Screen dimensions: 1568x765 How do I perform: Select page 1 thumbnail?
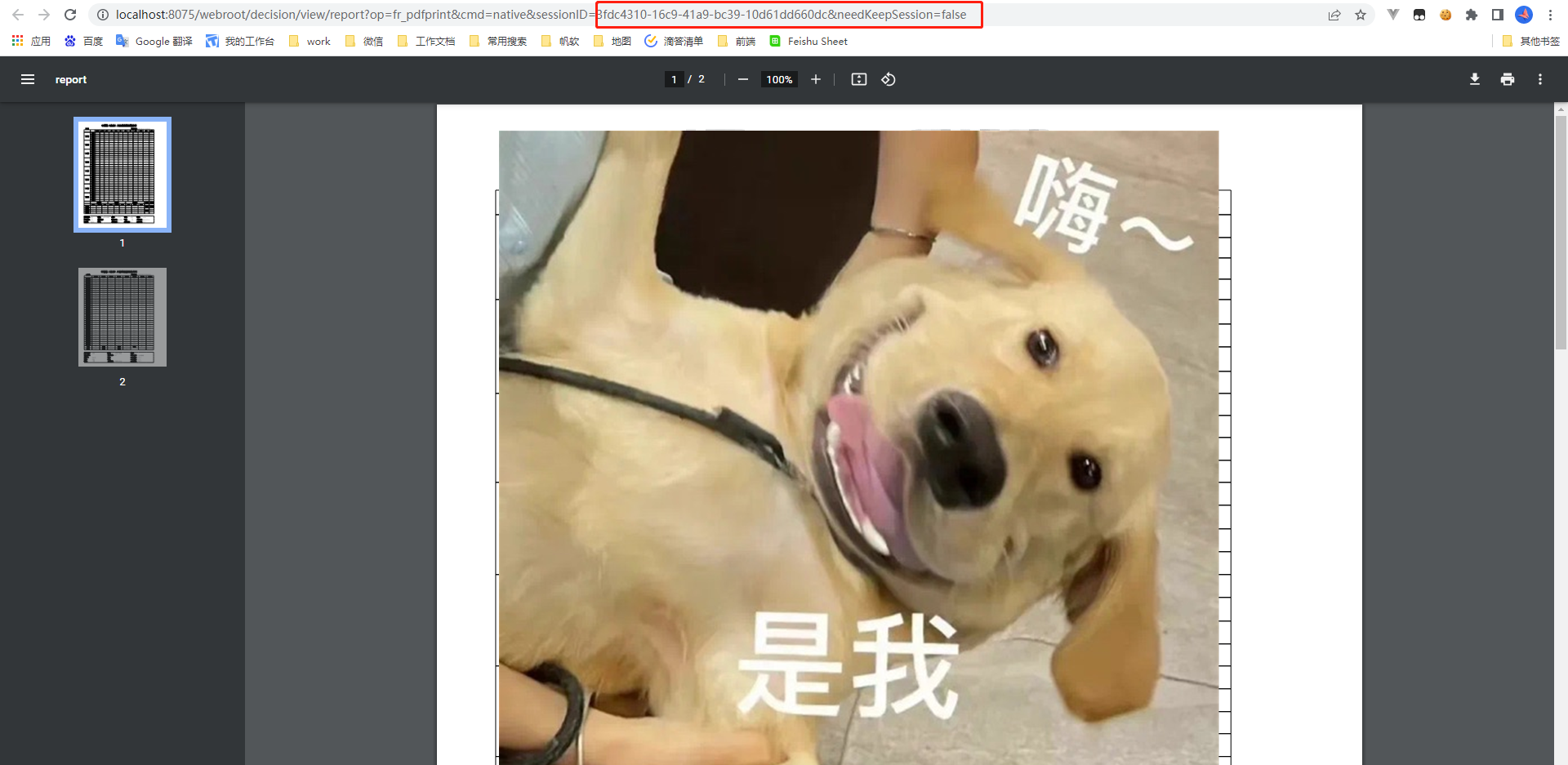point(122,175)
